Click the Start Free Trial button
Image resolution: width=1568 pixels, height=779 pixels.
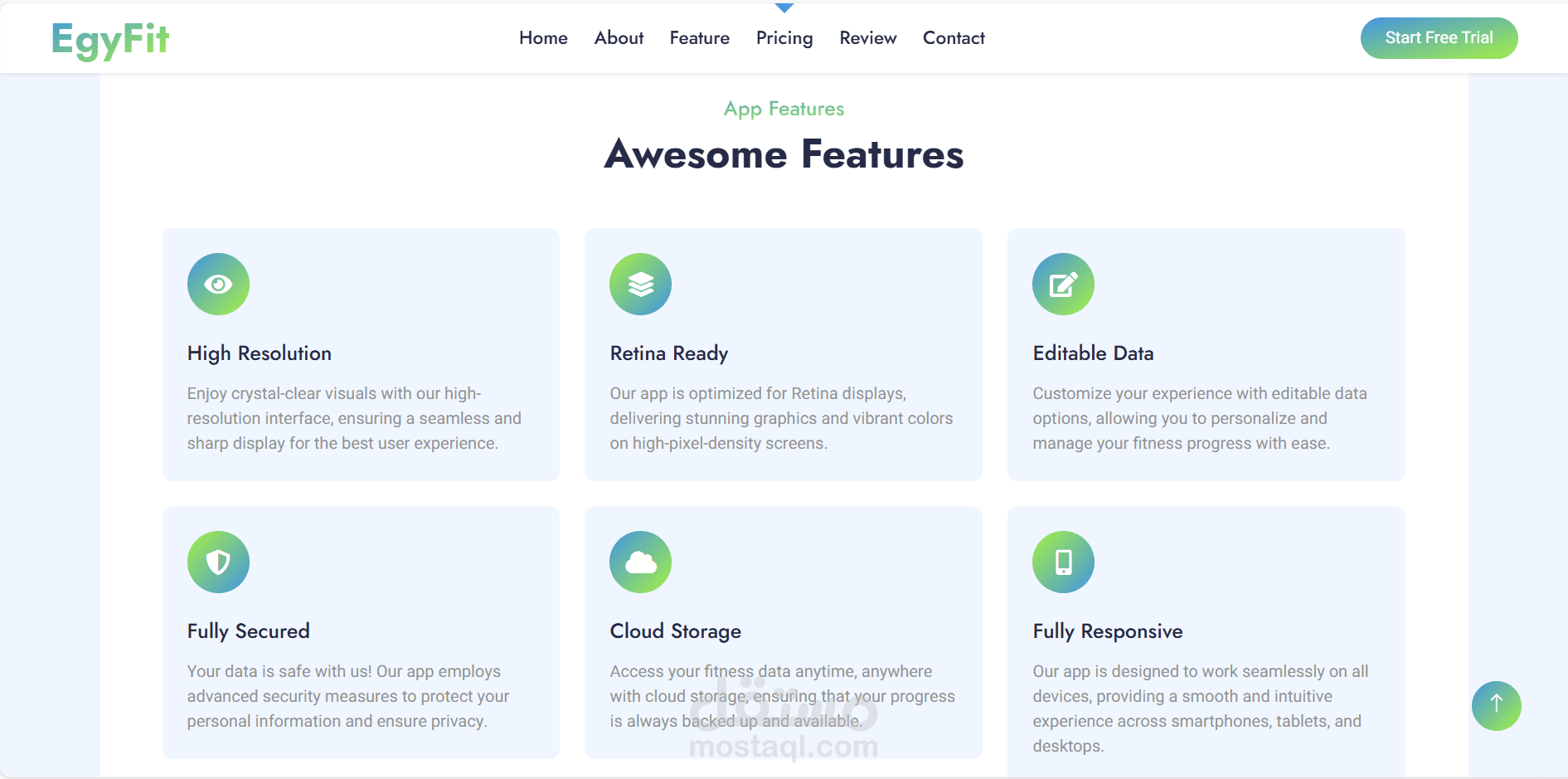pos(1439,38)
